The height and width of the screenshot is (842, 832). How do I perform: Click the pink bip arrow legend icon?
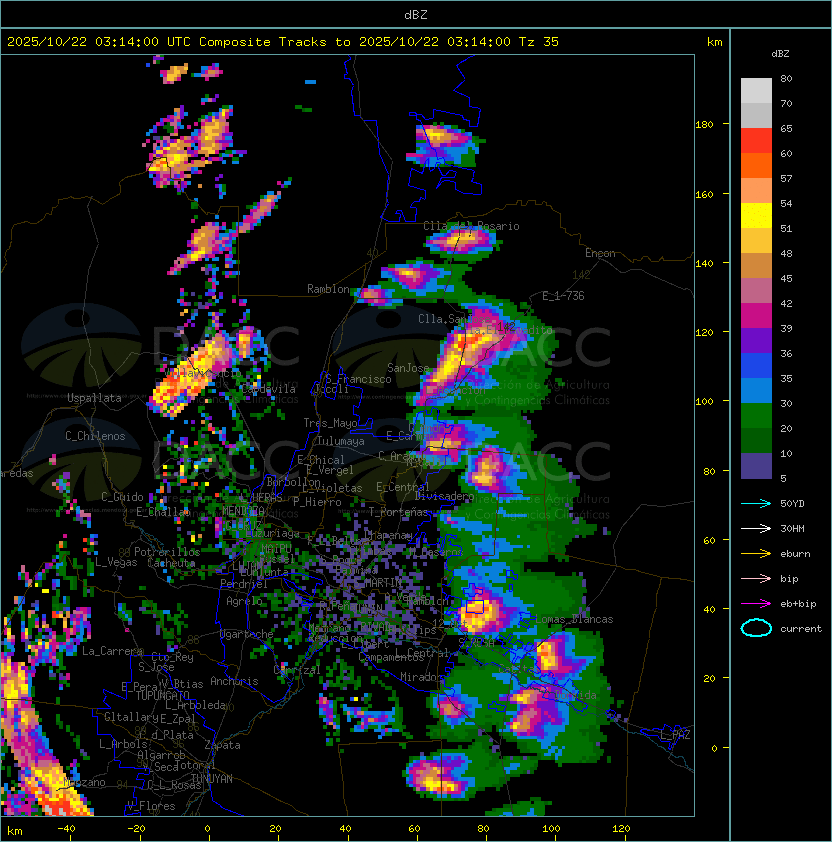tap(756, 578)
